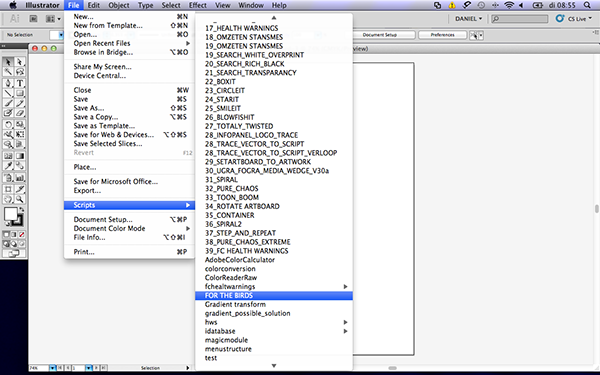Select the Slice tool
This screenshot has width=600, height=375.
(20, 189)
